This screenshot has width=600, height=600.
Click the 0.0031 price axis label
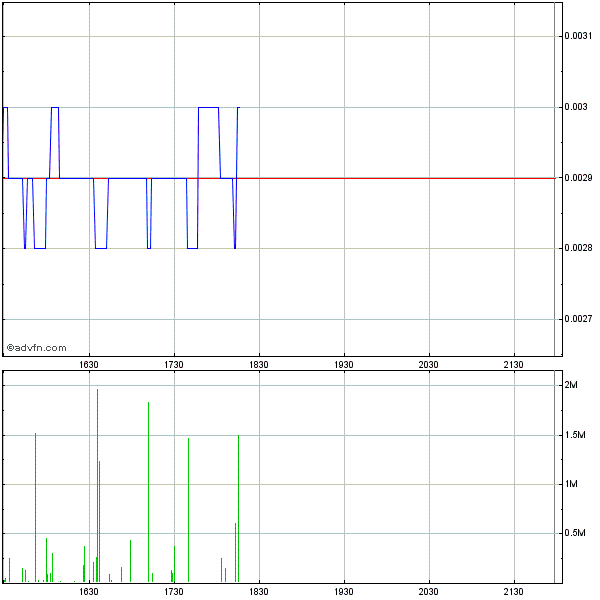click(x=578, y=36)
